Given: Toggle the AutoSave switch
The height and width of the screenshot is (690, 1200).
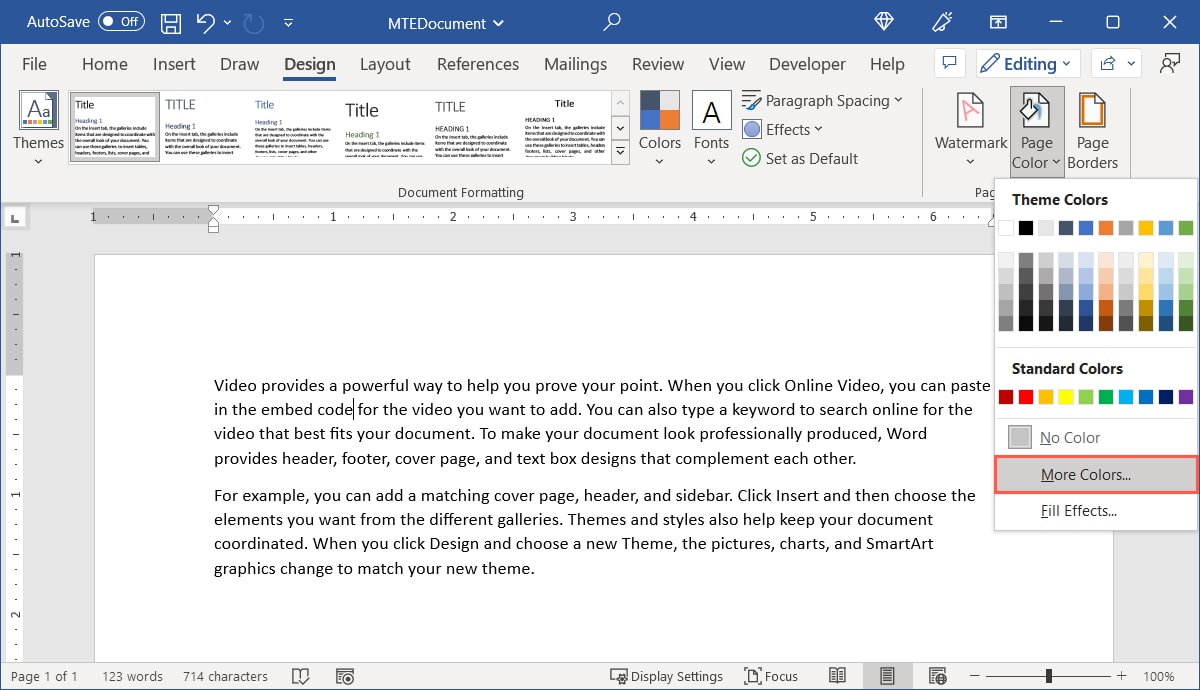Looking at the screenshot, I should tap(121, 22).
